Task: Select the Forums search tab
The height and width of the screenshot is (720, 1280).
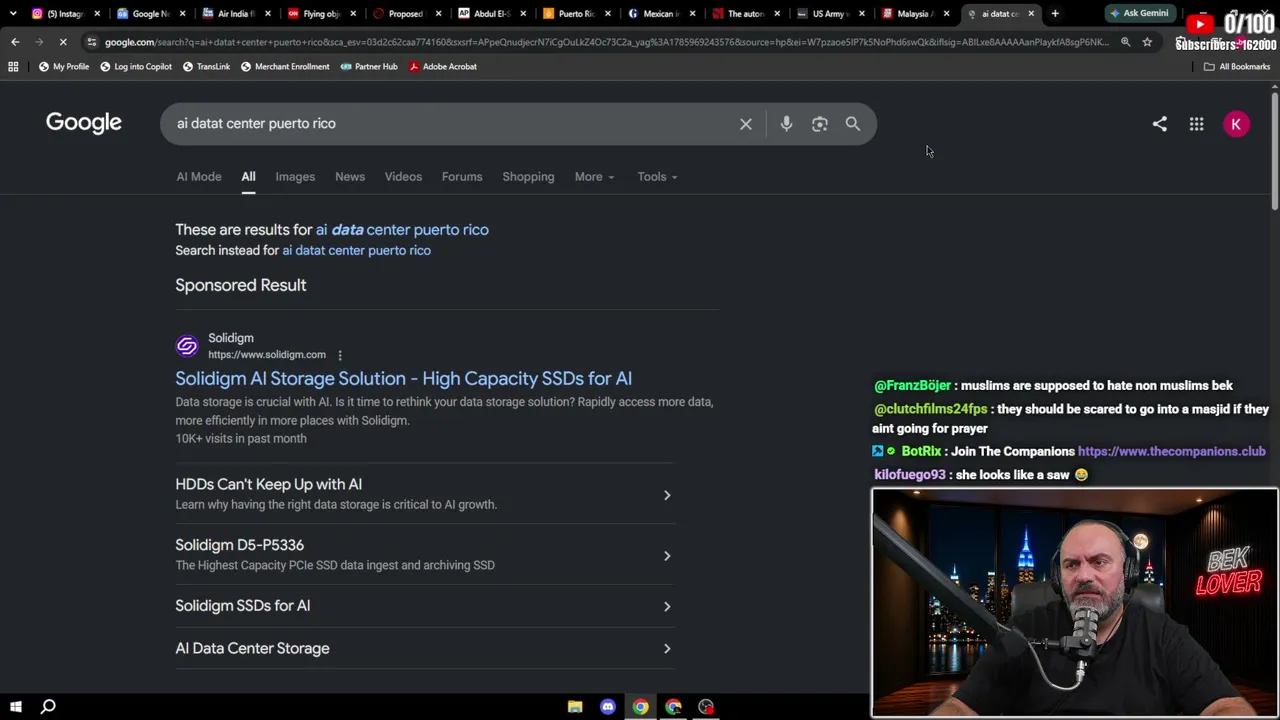Action: pyautogui.click(x=462, y=177)
